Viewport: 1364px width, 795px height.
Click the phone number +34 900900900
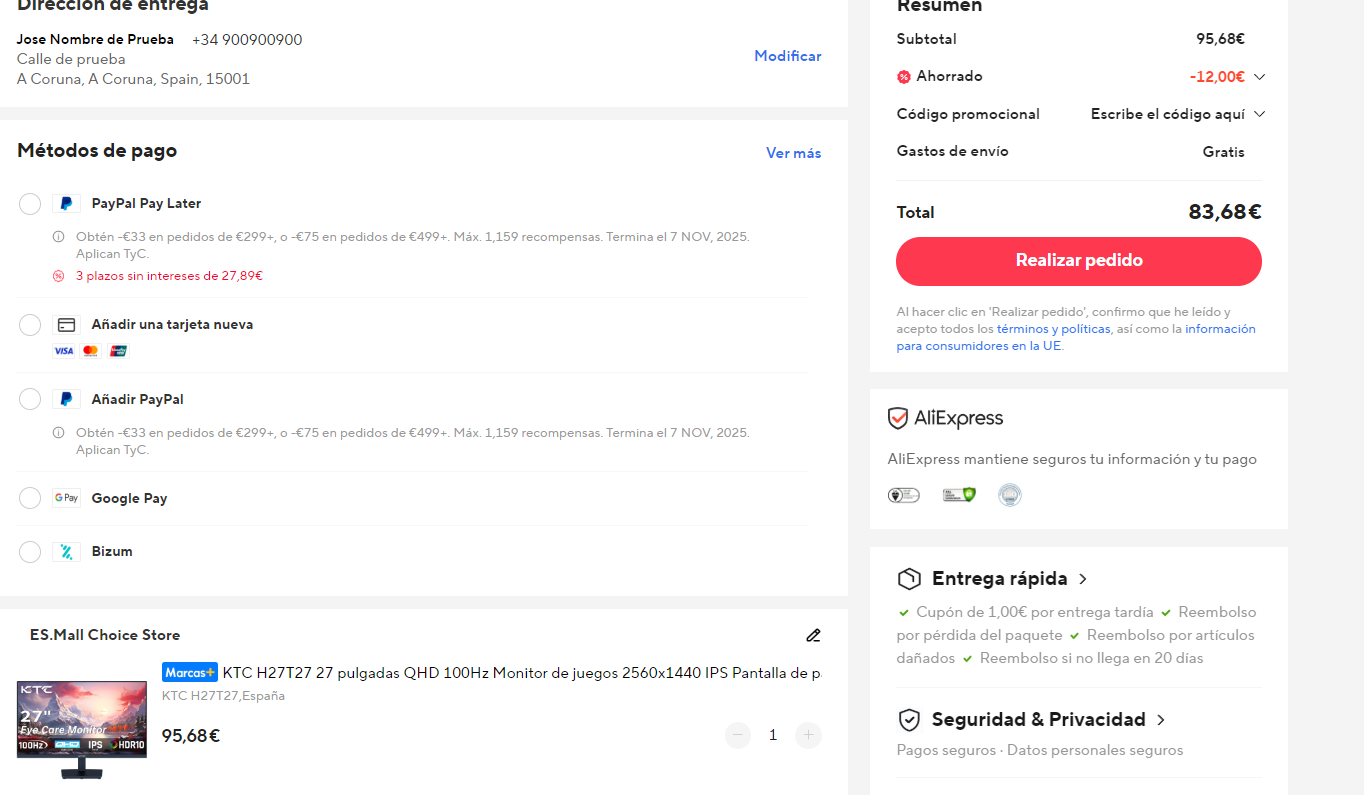tap(247, 40)
